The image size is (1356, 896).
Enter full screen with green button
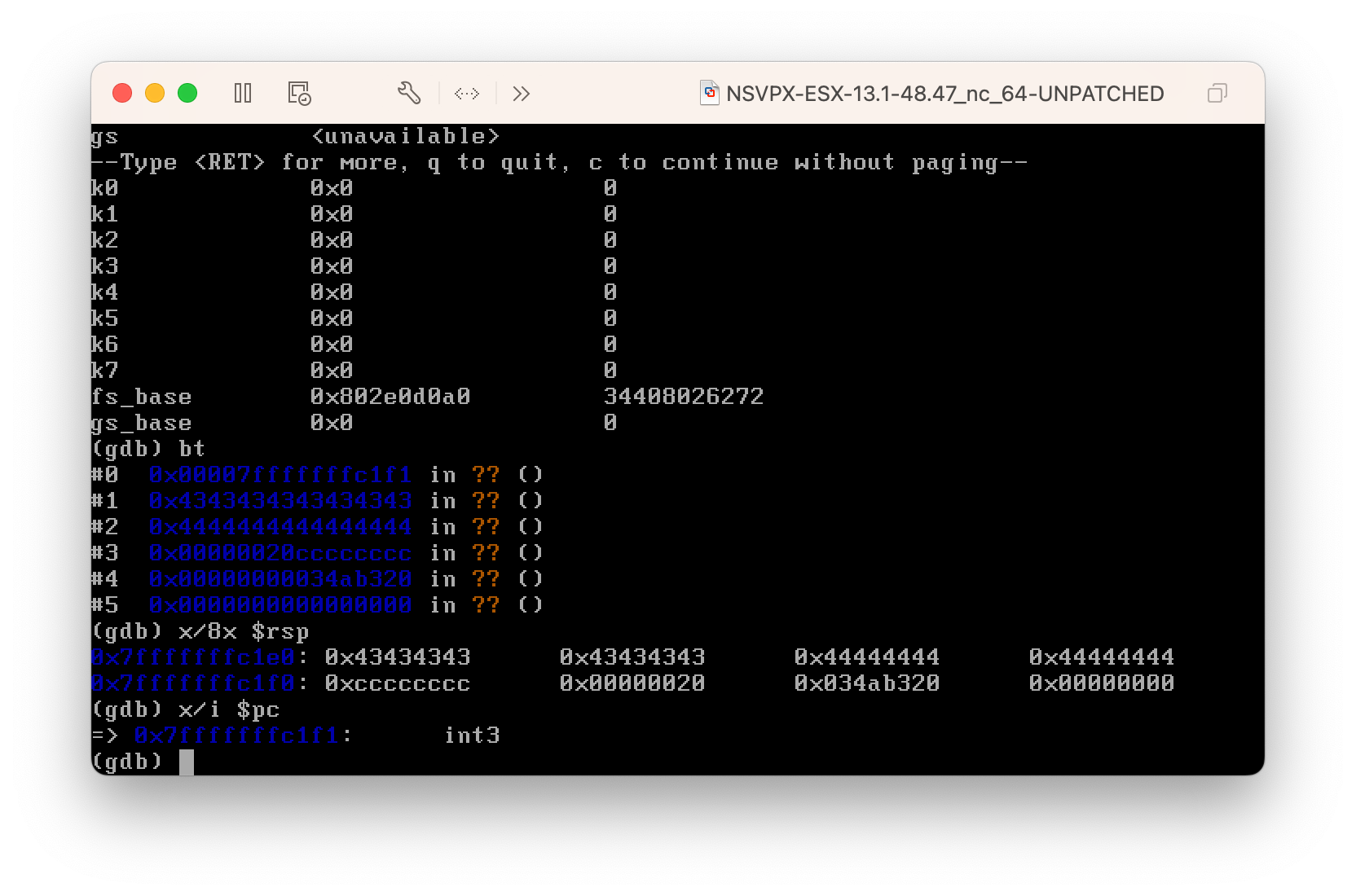[187, 93]
